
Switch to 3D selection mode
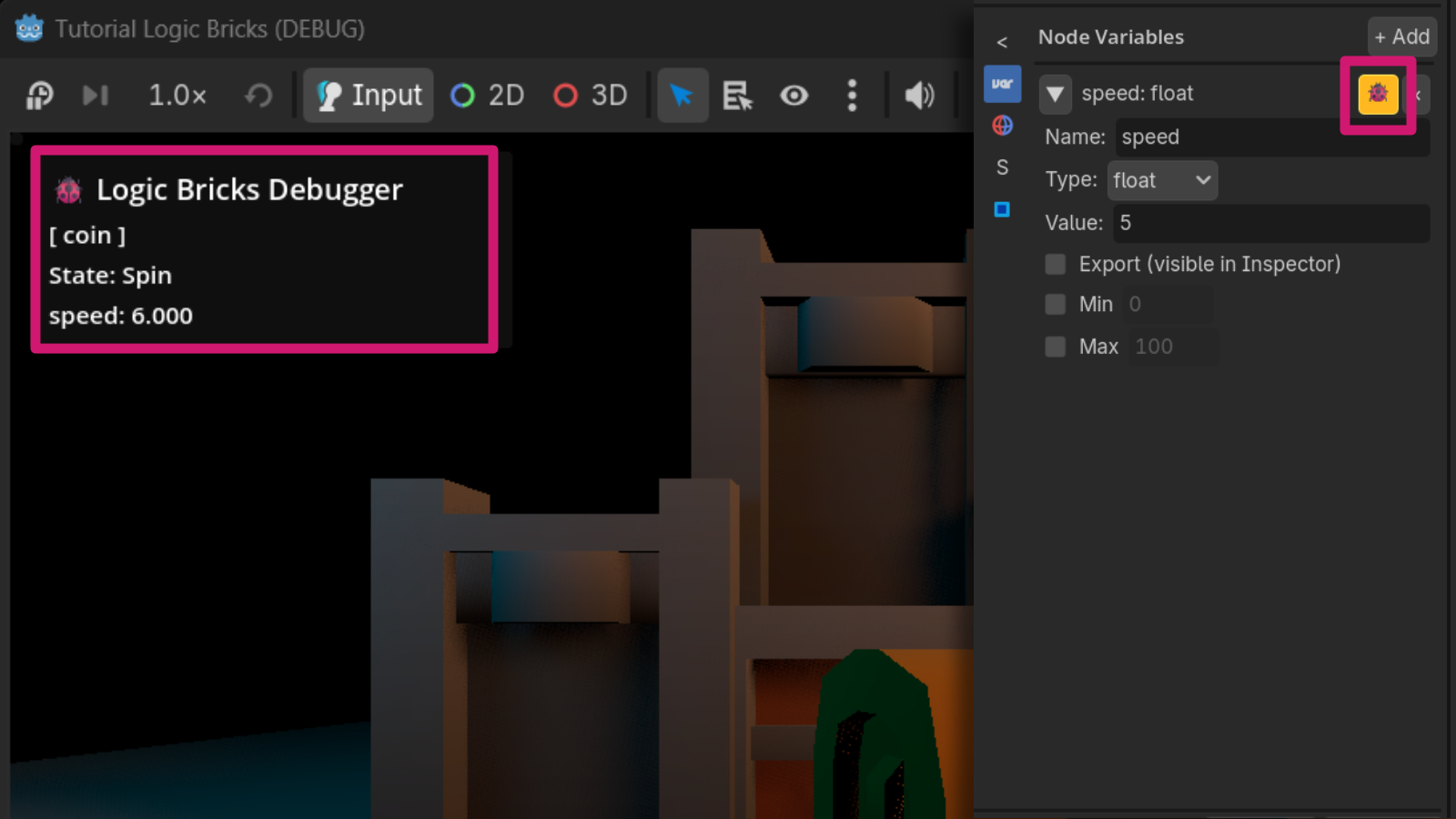[591, 95]
